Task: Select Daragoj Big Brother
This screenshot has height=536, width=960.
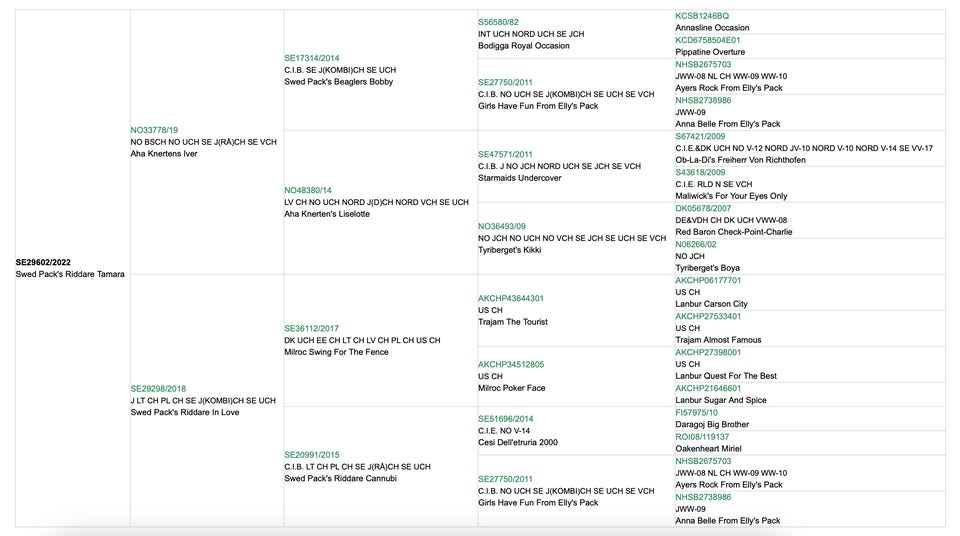Action: coord(713,425)
